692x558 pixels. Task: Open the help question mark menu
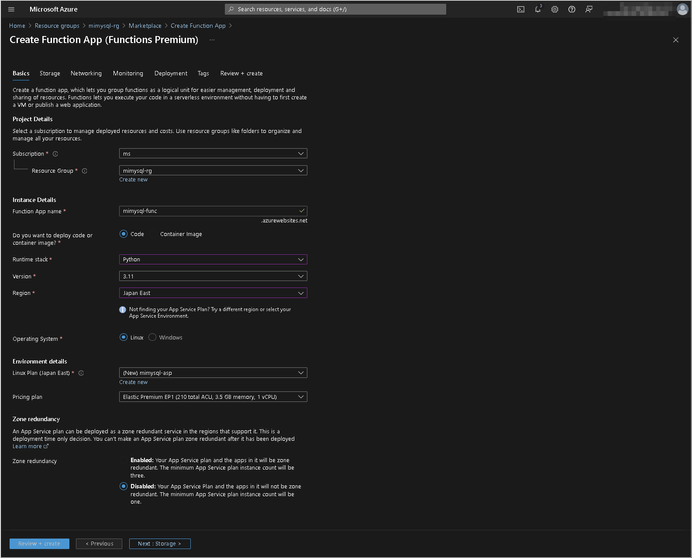pyautogui.click(x=572, y=9)
